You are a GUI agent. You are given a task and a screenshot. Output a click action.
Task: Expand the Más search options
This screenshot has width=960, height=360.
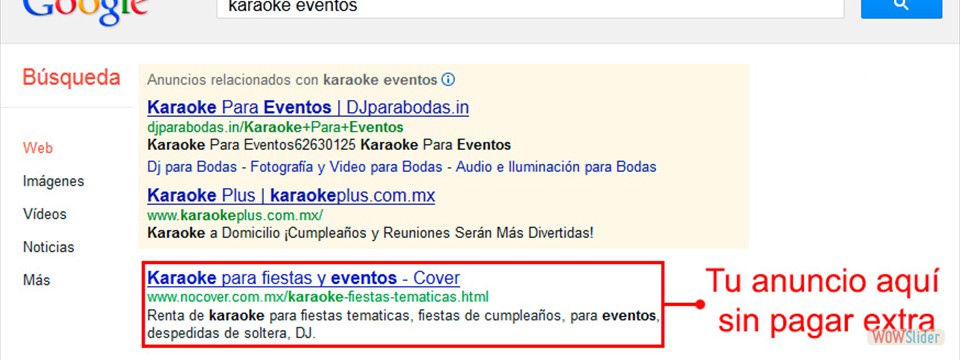pyautogui.click(x=37, y=280)
